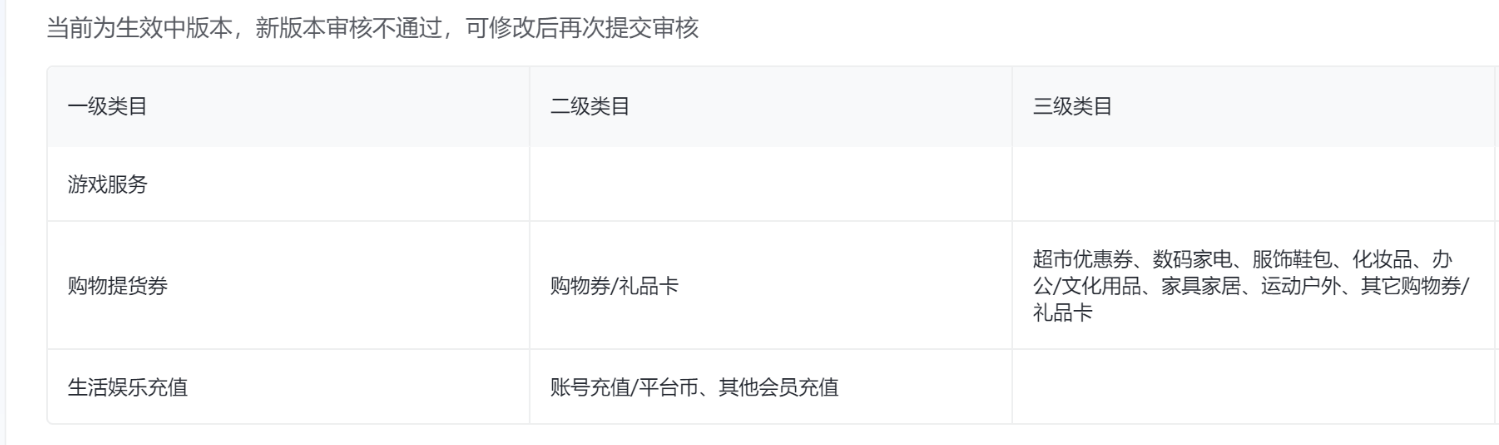
Task: Click the empty 三级类目 cell for 生活娱乐充值
Action: (1250, 387)
